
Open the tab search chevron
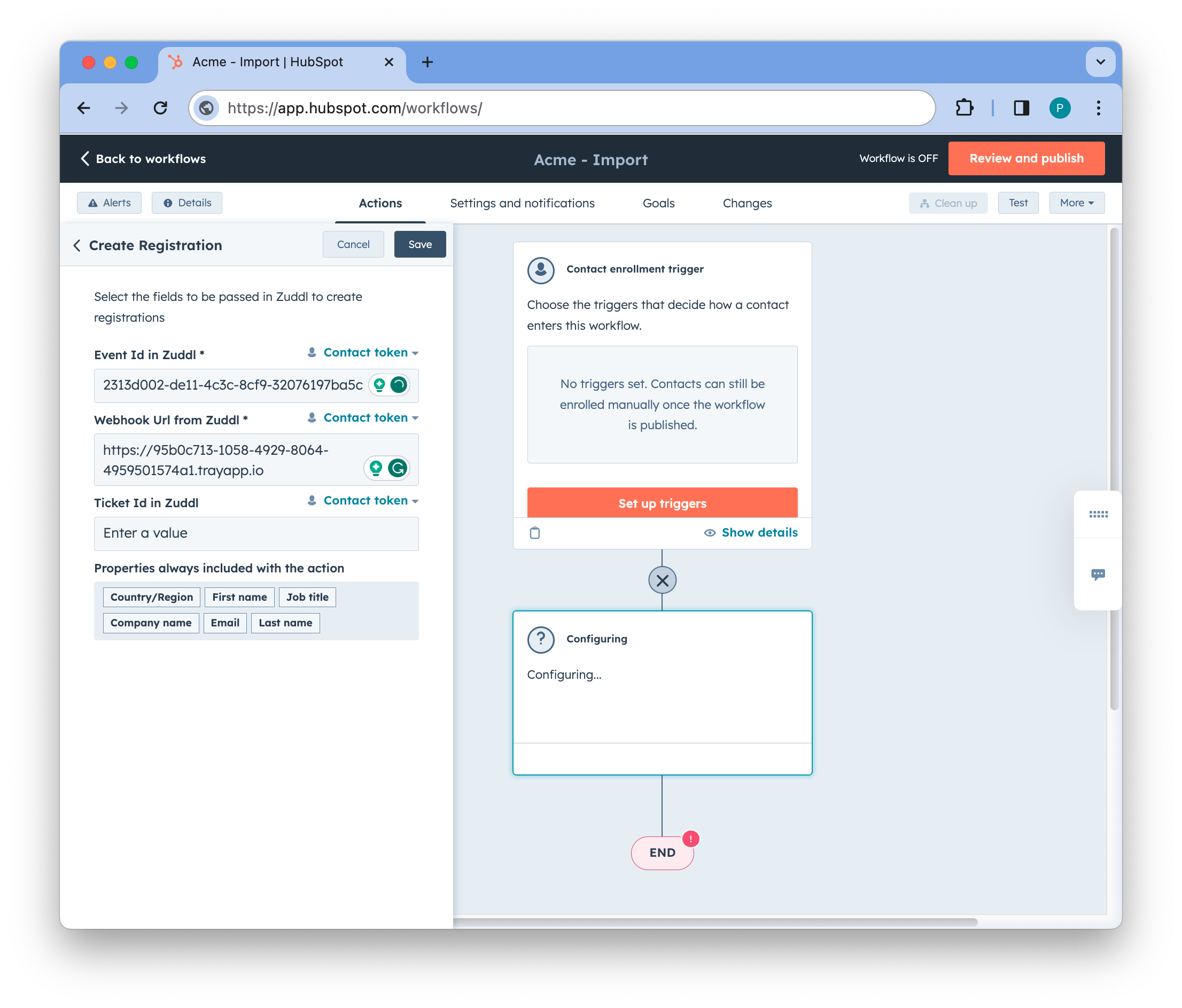[x=1100, y=61]
